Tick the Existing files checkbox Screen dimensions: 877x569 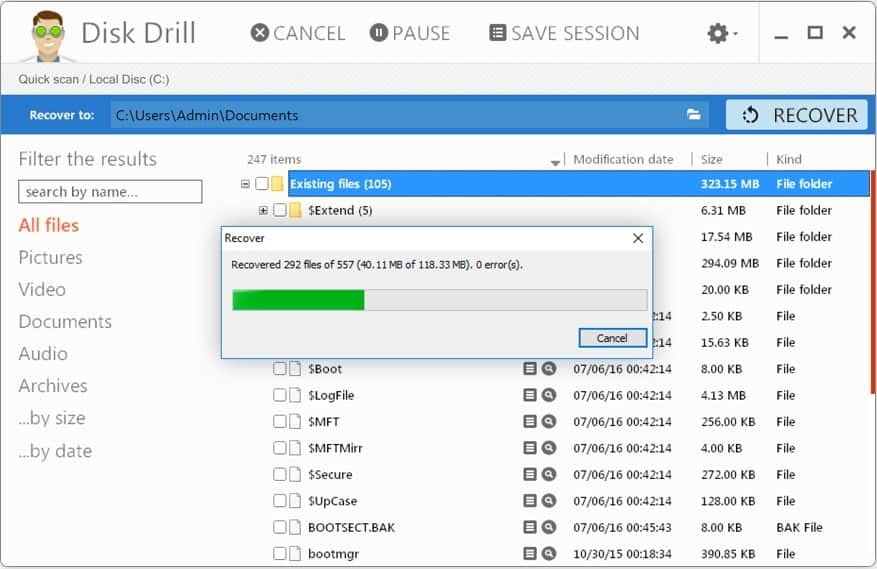[262, 184]
